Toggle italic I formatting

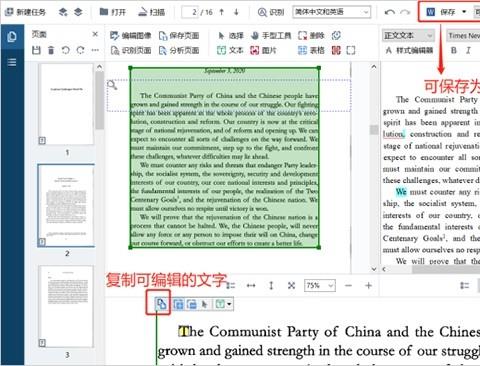[468, 50]
